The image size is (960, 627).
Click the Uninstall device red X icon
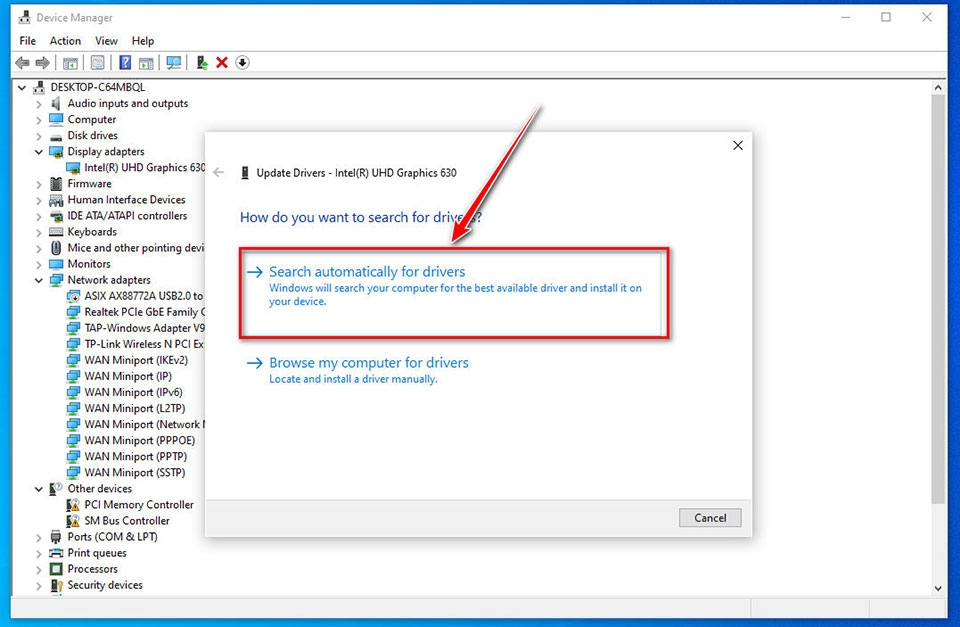(x=223, y=62)
